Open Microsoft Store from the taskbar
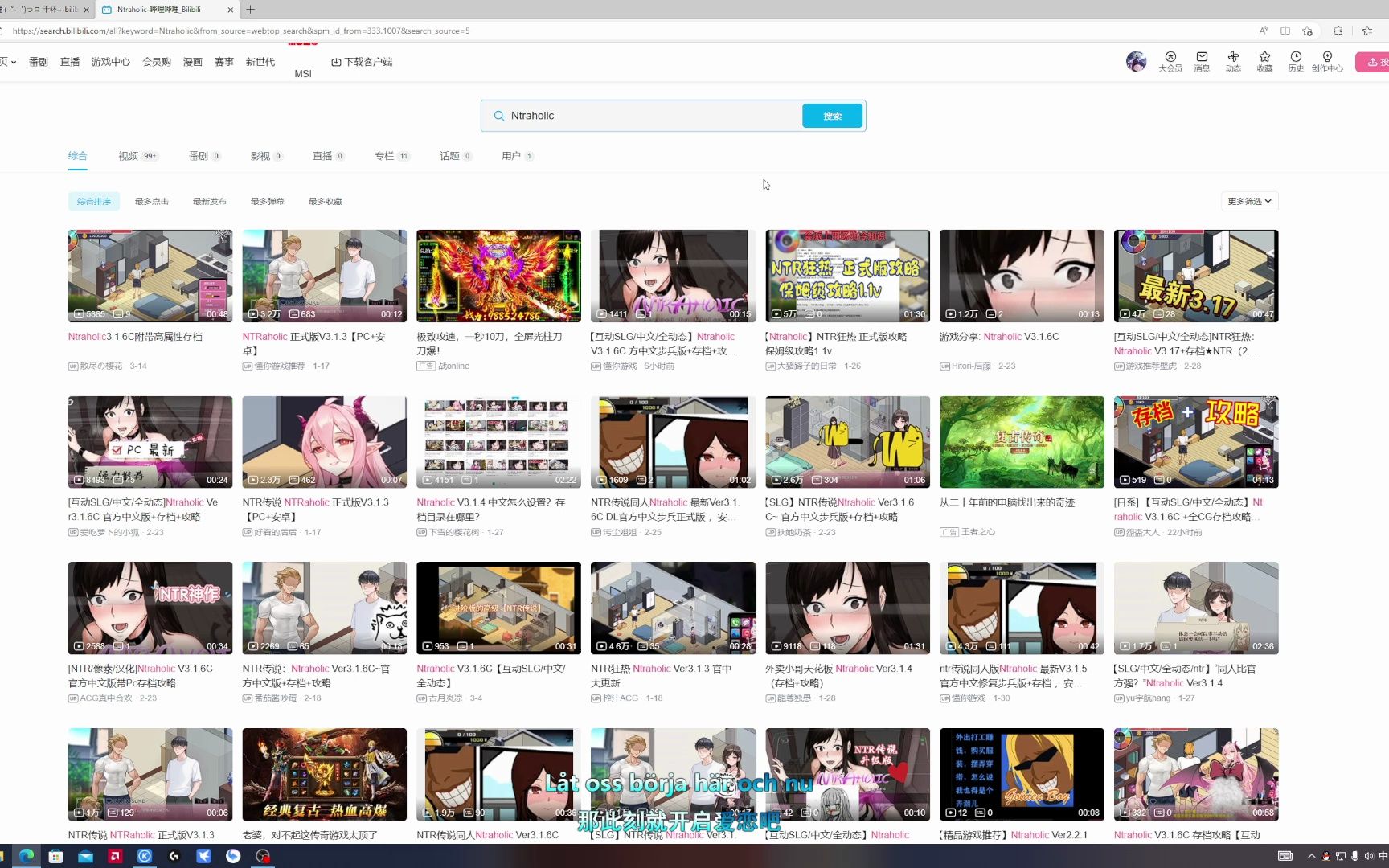Screen dimensions: 1389x868 pyautogui.click(x=55, y=856)
